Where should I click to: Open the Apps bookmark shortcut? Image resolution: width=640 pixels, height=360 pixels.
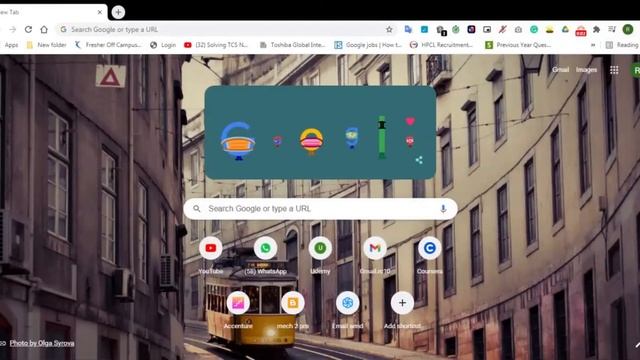[11, 45]
